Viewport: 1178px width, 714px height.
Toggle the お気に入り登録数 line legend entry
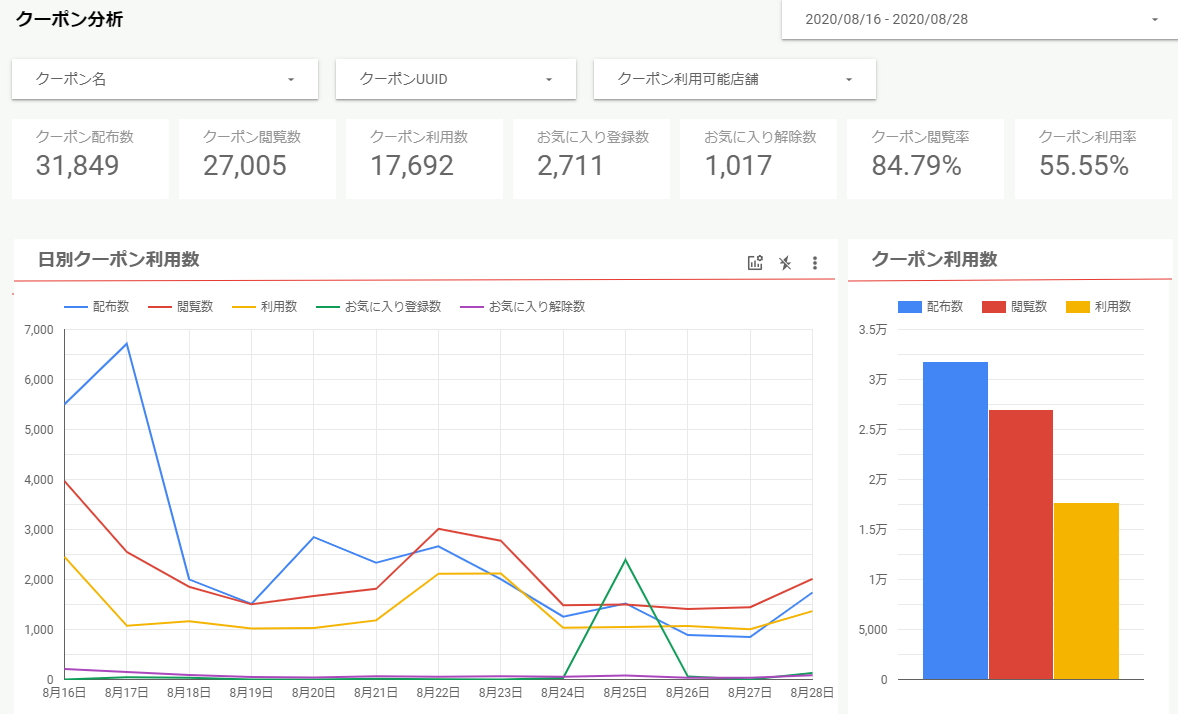(379, 307)
